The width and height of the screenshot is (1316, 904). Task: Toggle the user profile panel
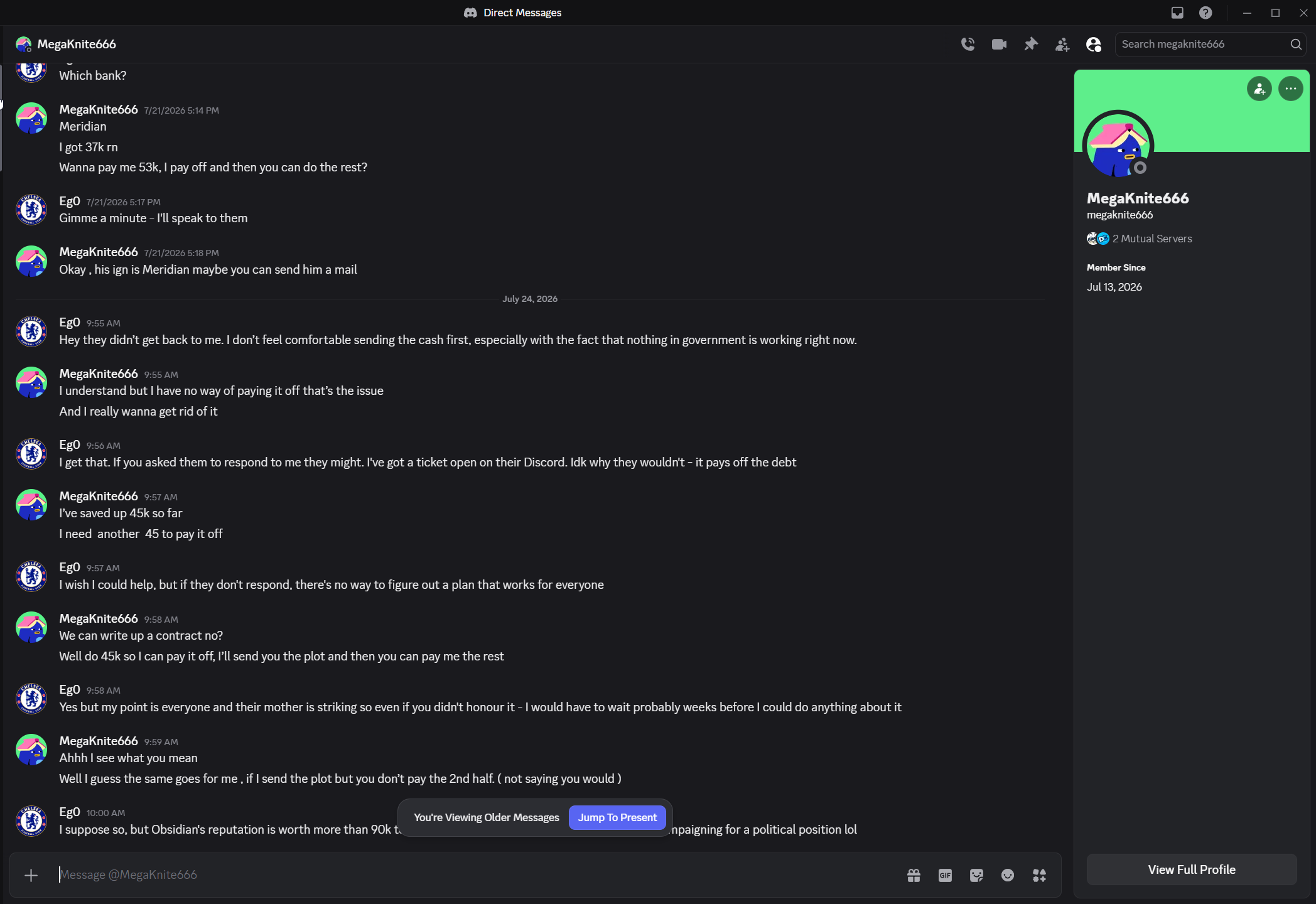[x=1093, y=44]
